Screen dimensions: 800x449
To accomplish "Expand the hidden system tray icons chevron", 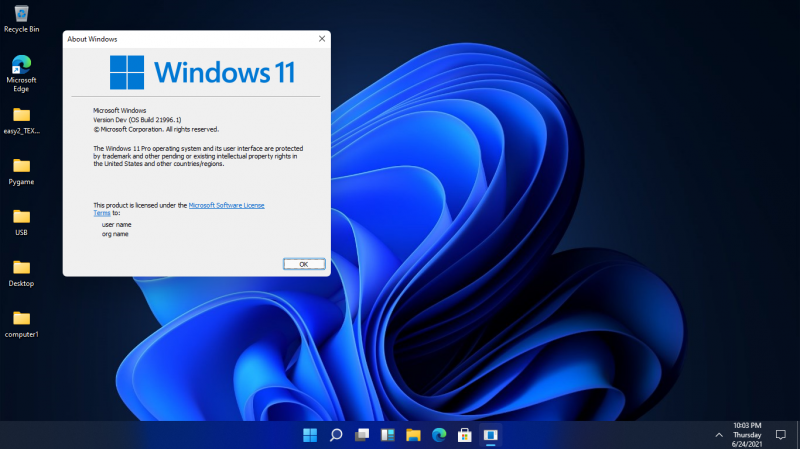I will (719, 435).
